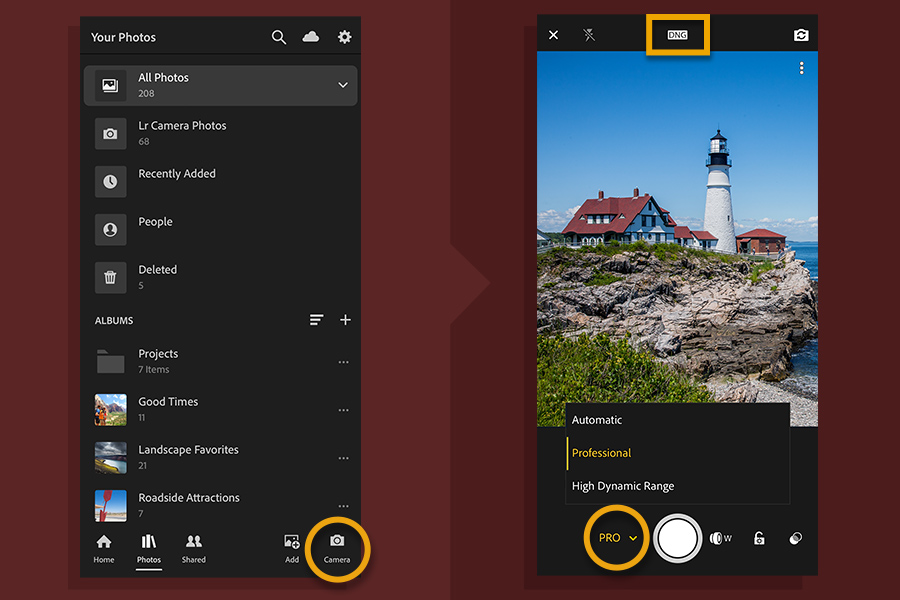Click the Deleted trash icon
This screenshot has width=900, height=600.
click(110, 278)
